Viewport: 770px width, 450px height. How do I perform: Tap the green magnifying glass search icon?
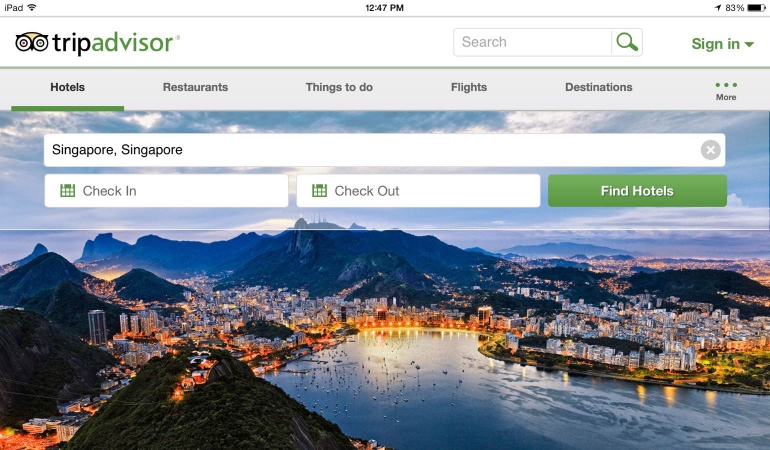(627, 42)
